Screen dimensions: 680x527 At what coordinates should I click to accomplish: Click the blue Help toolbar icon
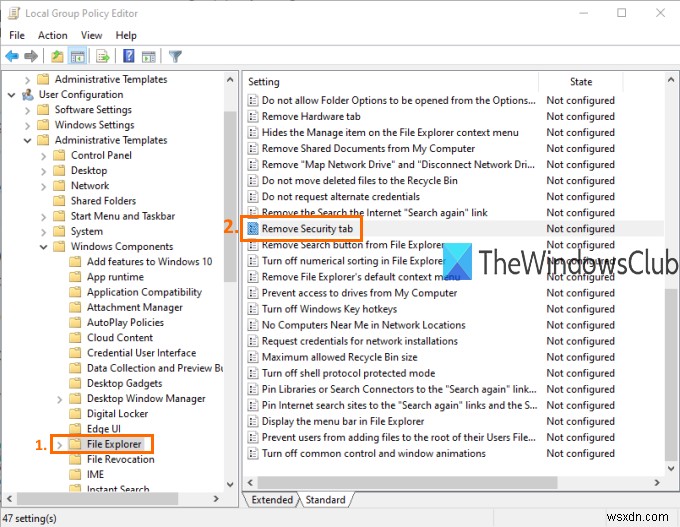128,56
